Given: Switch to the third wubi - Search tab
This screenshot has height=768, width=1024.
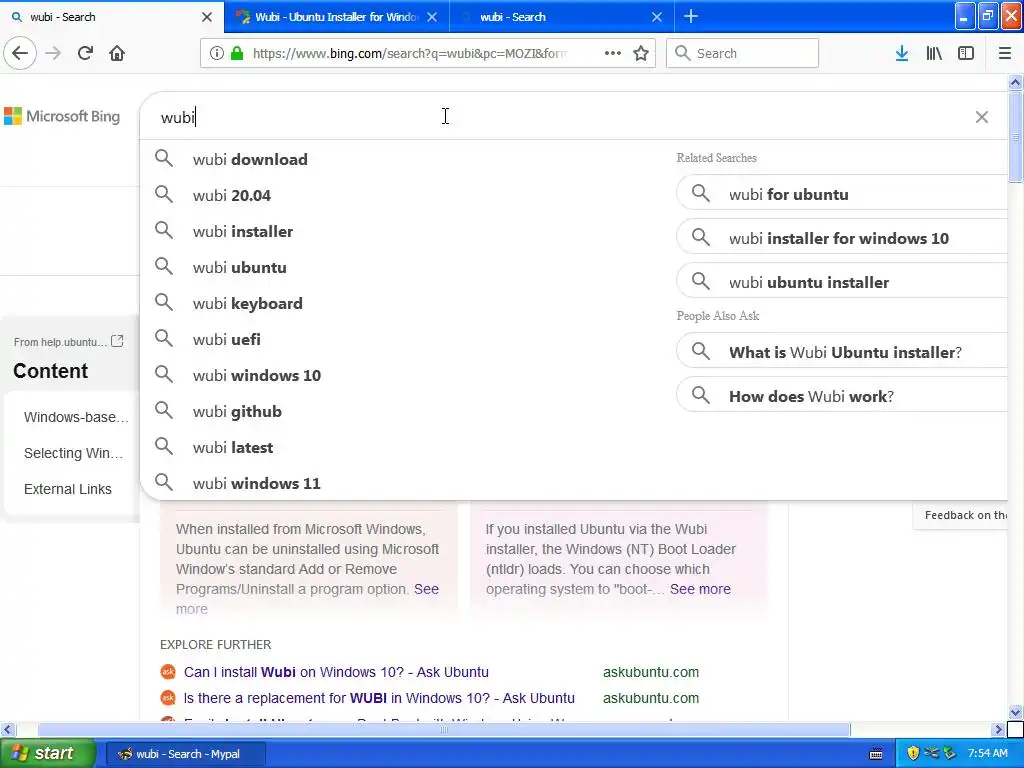Looking at the screenshot, I should coord(562,17).
